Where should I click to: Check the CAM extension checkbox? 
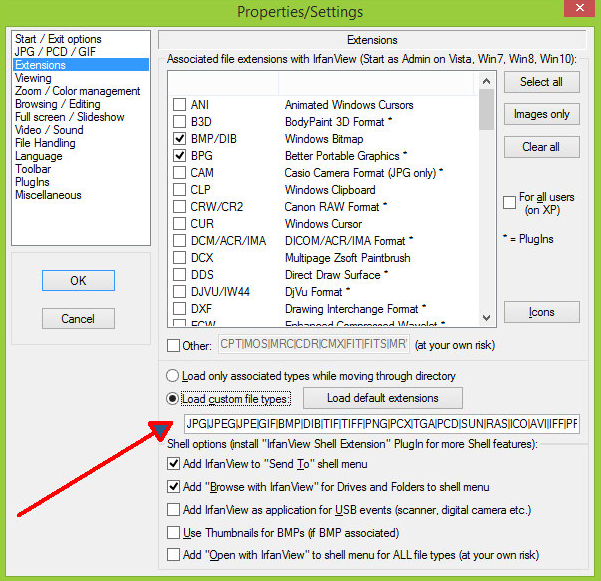[x=179, y=172]
